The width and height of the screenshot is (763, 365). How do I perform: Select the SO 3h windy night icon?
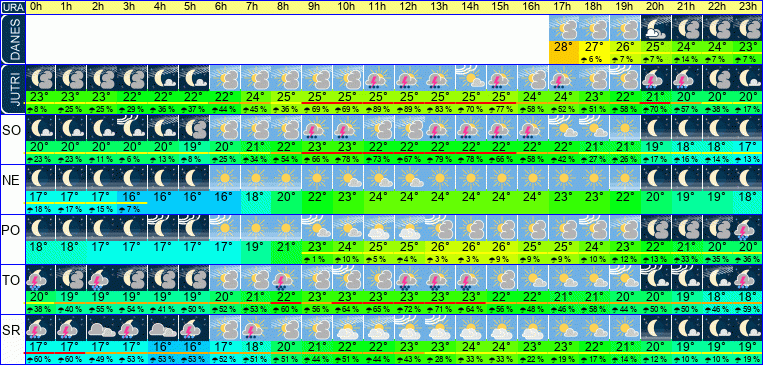pyautogui.click(x=132, y=128)
